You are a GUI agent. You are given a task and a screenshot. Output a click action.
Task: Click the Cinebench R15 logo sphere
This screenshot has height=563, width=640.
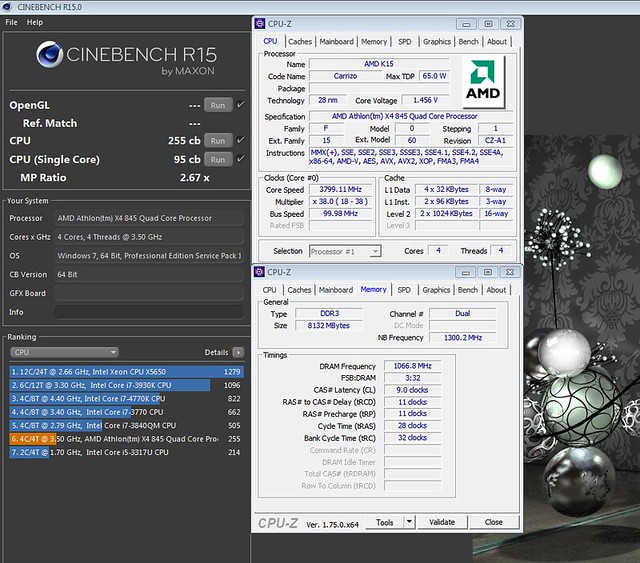click(49, 54)
